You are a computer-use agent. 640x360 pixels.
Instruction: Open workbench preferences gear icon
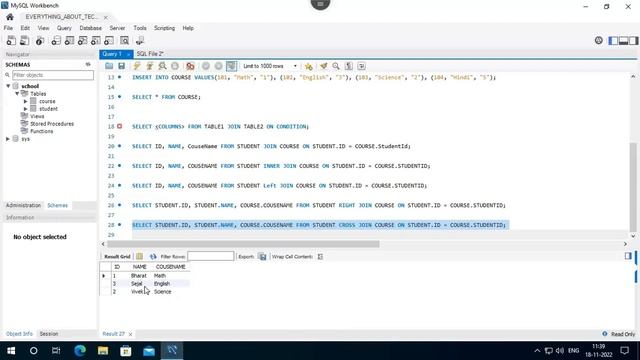click(x=598, y=40)
